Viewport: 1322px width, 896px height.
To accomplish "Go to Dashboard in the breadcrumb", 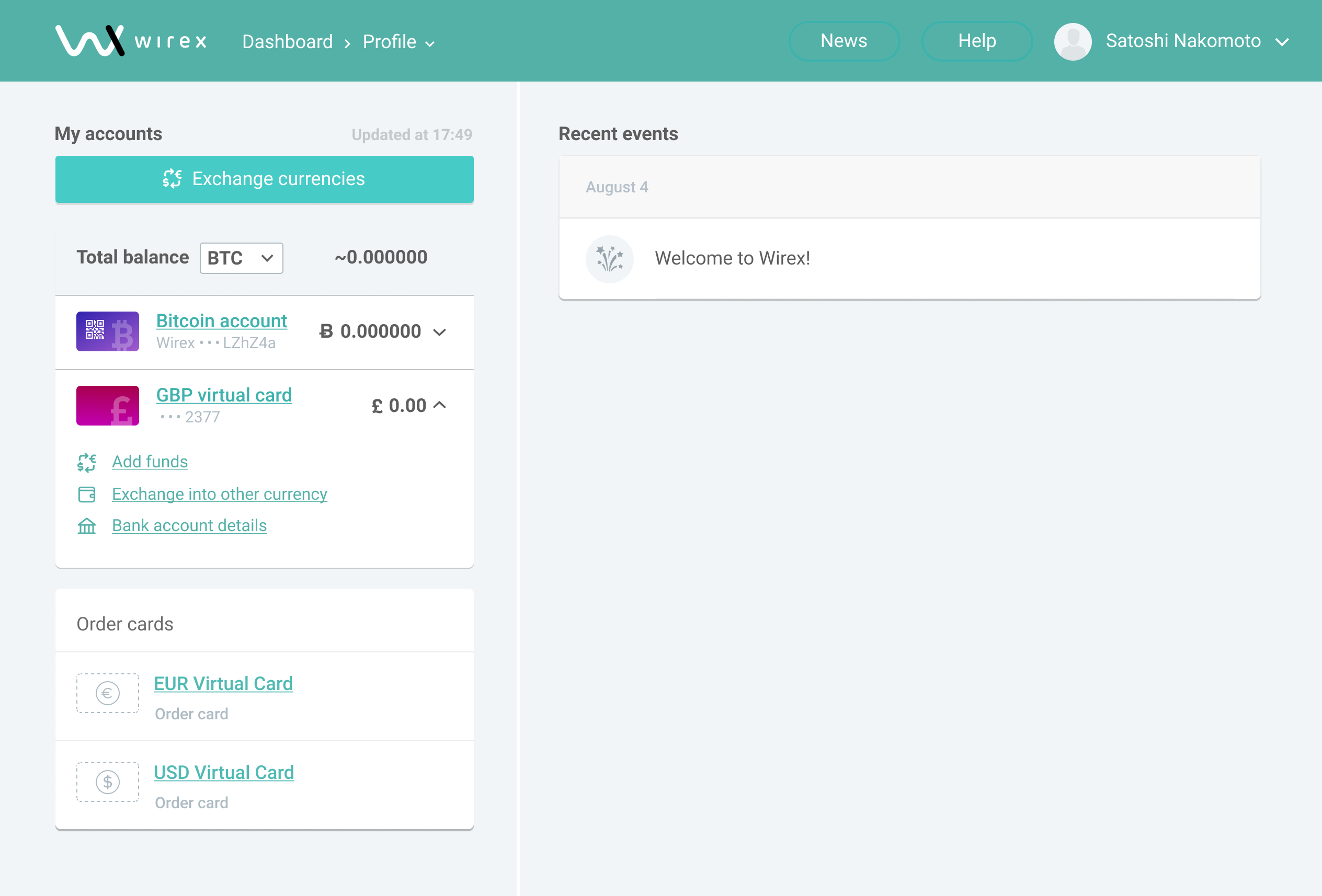I will [287, 42].
